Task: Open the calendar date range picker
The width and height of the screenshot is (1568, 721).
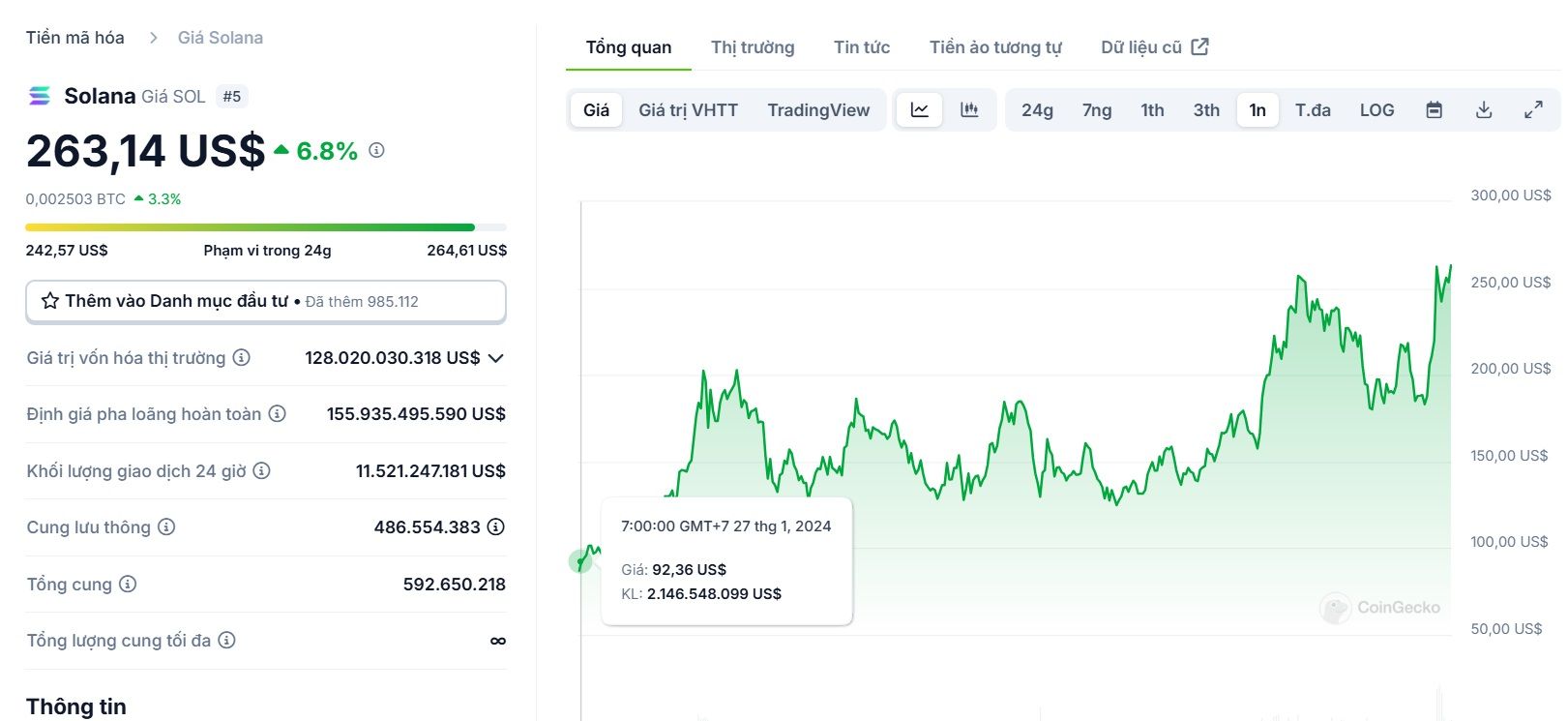Action: [1435, 110]
